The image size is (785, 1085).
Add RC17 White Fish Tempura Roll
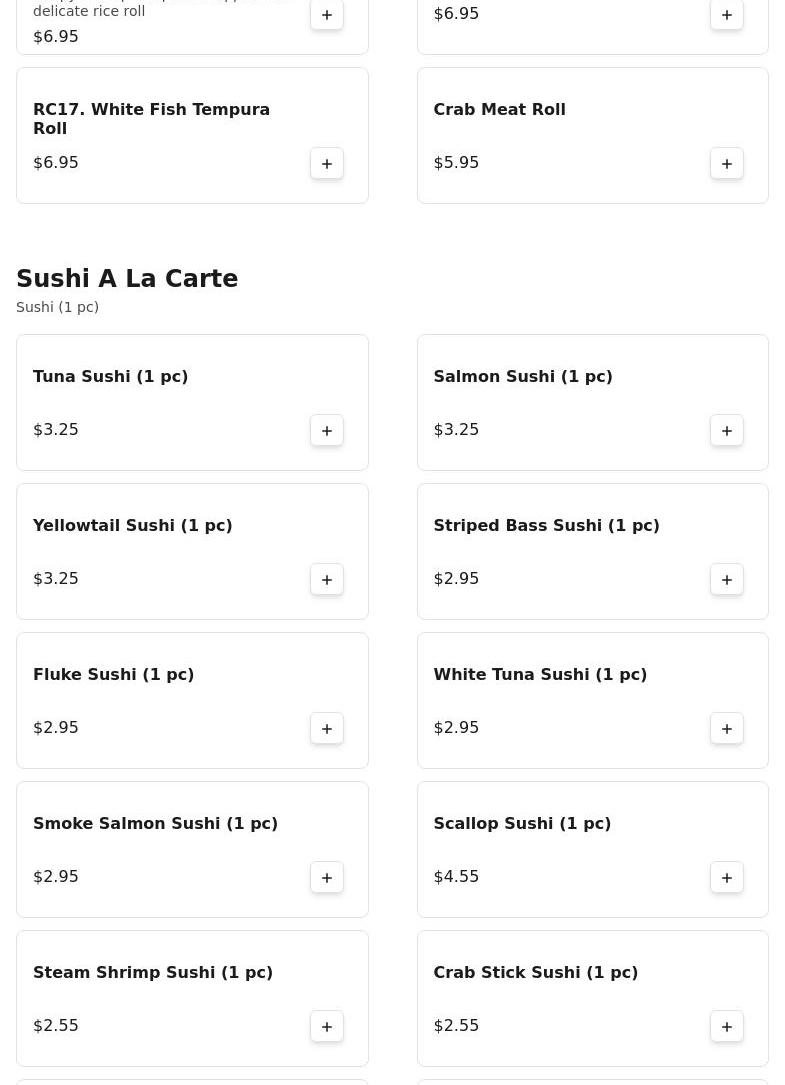click(x=327, y=163)
